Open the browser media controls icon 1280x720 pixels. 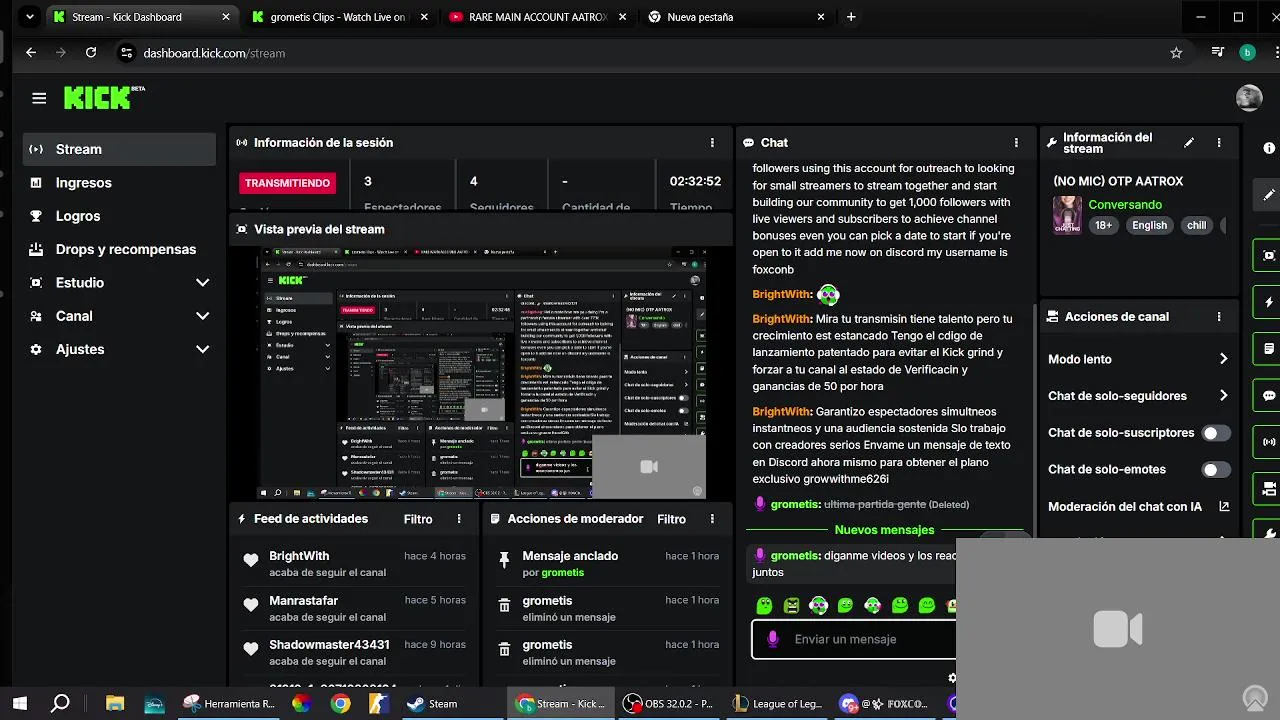[1217, 53]
